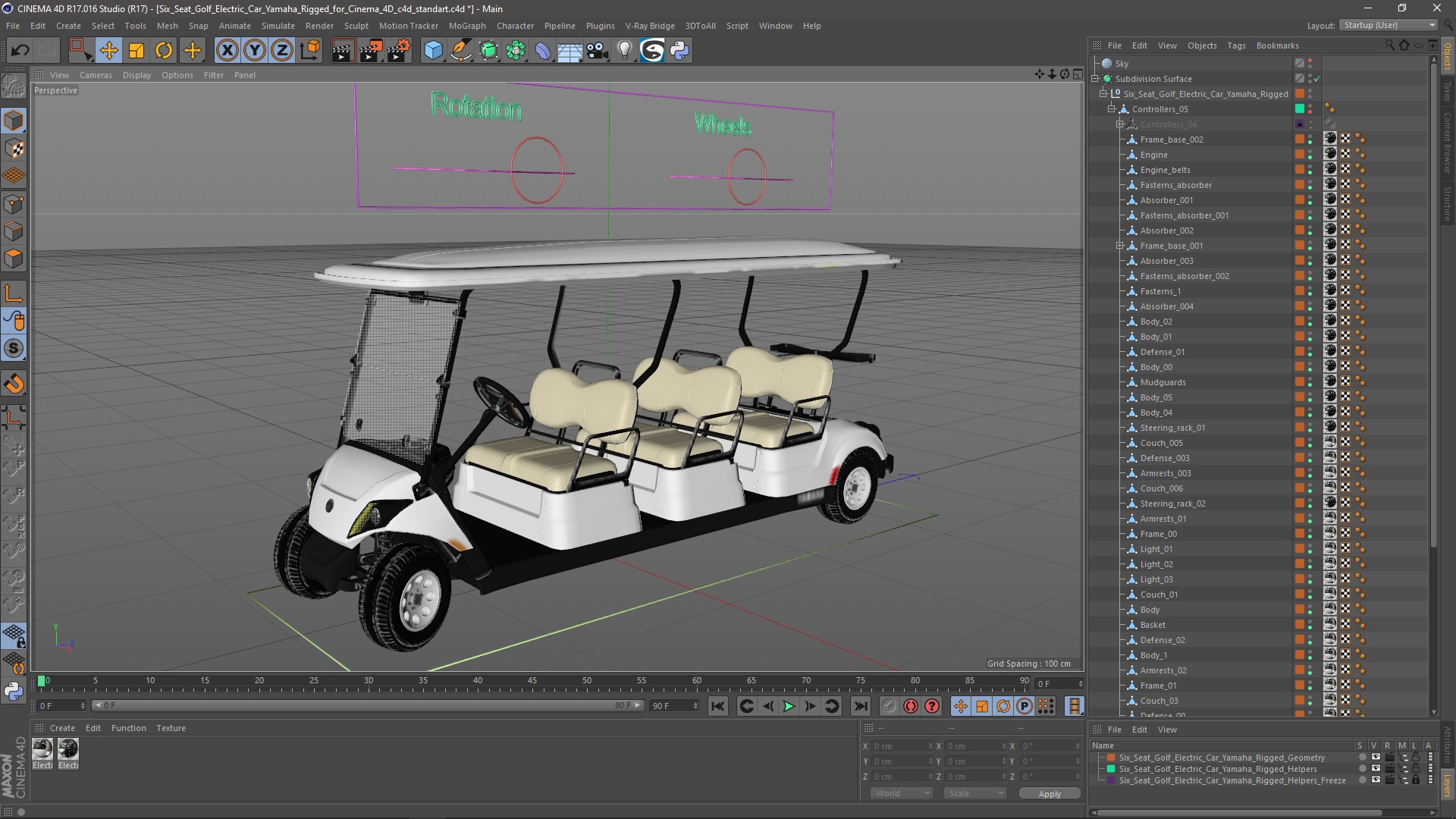Go to start of animation
The width and height of the screenshot is (1456, 819).
point(717,706)
